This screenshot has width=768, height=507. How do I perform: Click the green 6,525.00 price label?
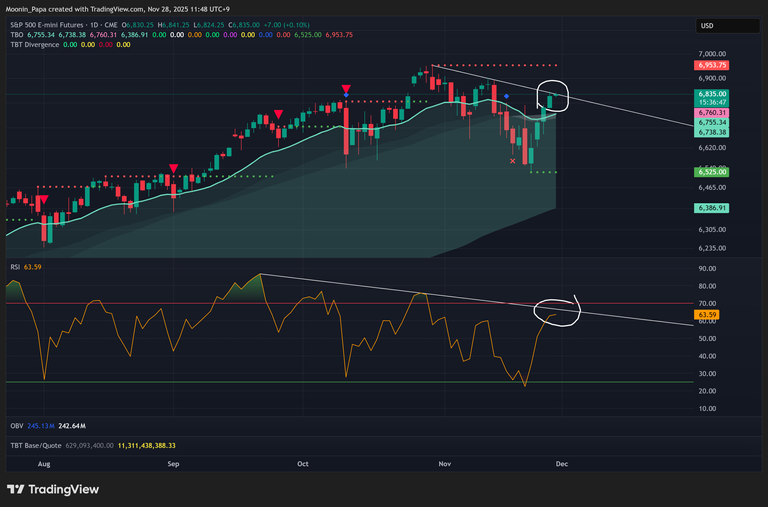pos(714,172)
